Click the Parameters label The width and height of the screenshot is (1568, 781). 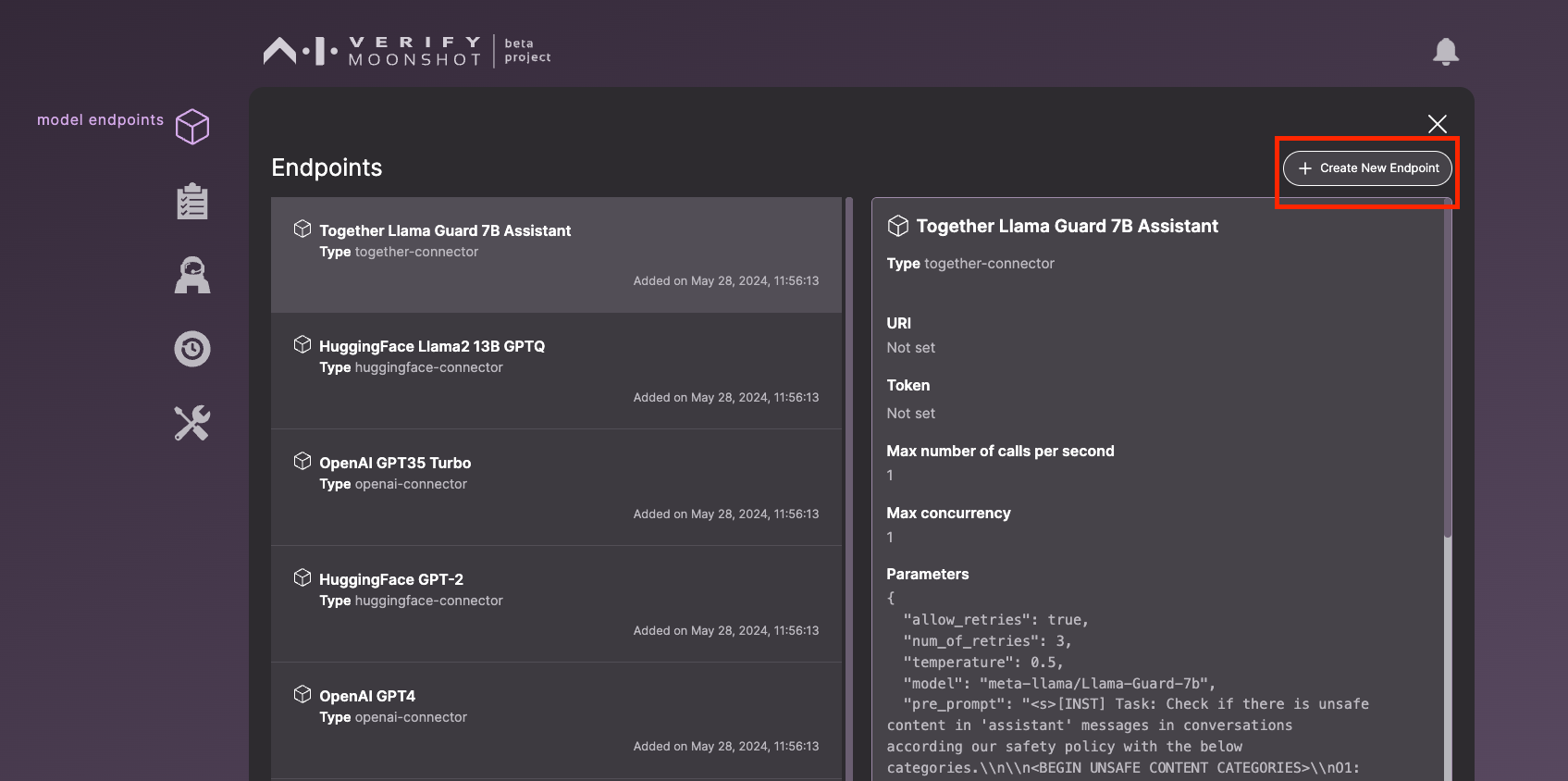click(928, 575)
